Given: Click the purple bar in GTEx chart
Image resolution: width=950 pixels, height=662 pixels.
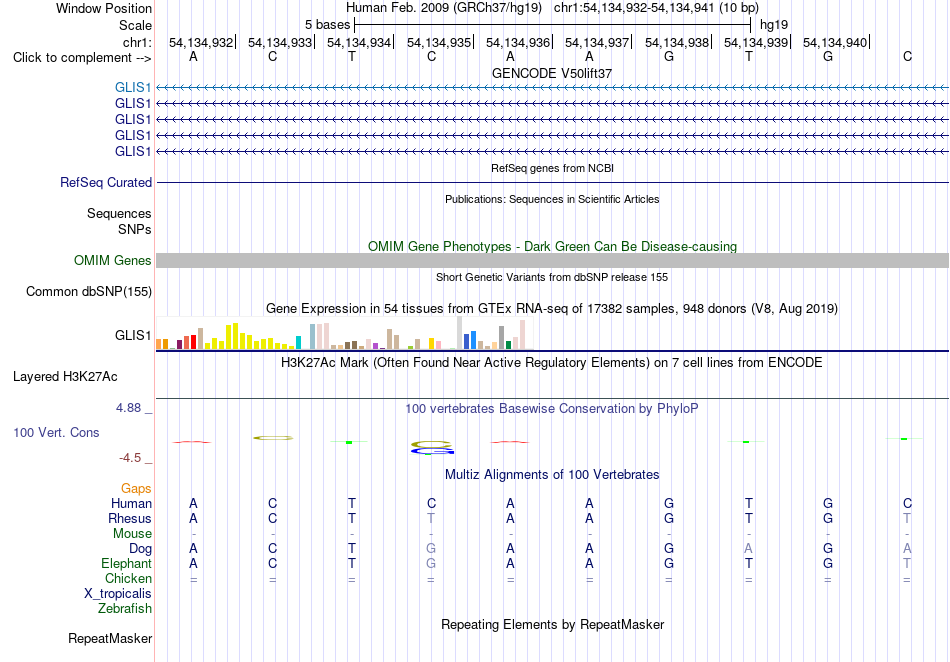Looking at the screenshot, I should coord(376,346).
